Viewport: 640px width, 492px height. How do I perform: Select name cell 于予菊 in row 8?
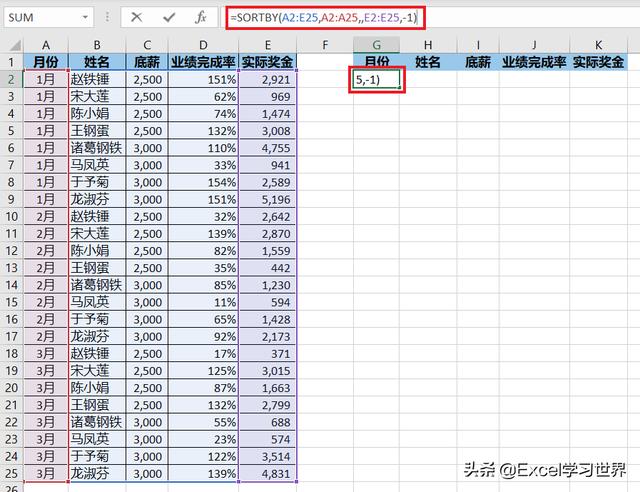click(97, 182)
